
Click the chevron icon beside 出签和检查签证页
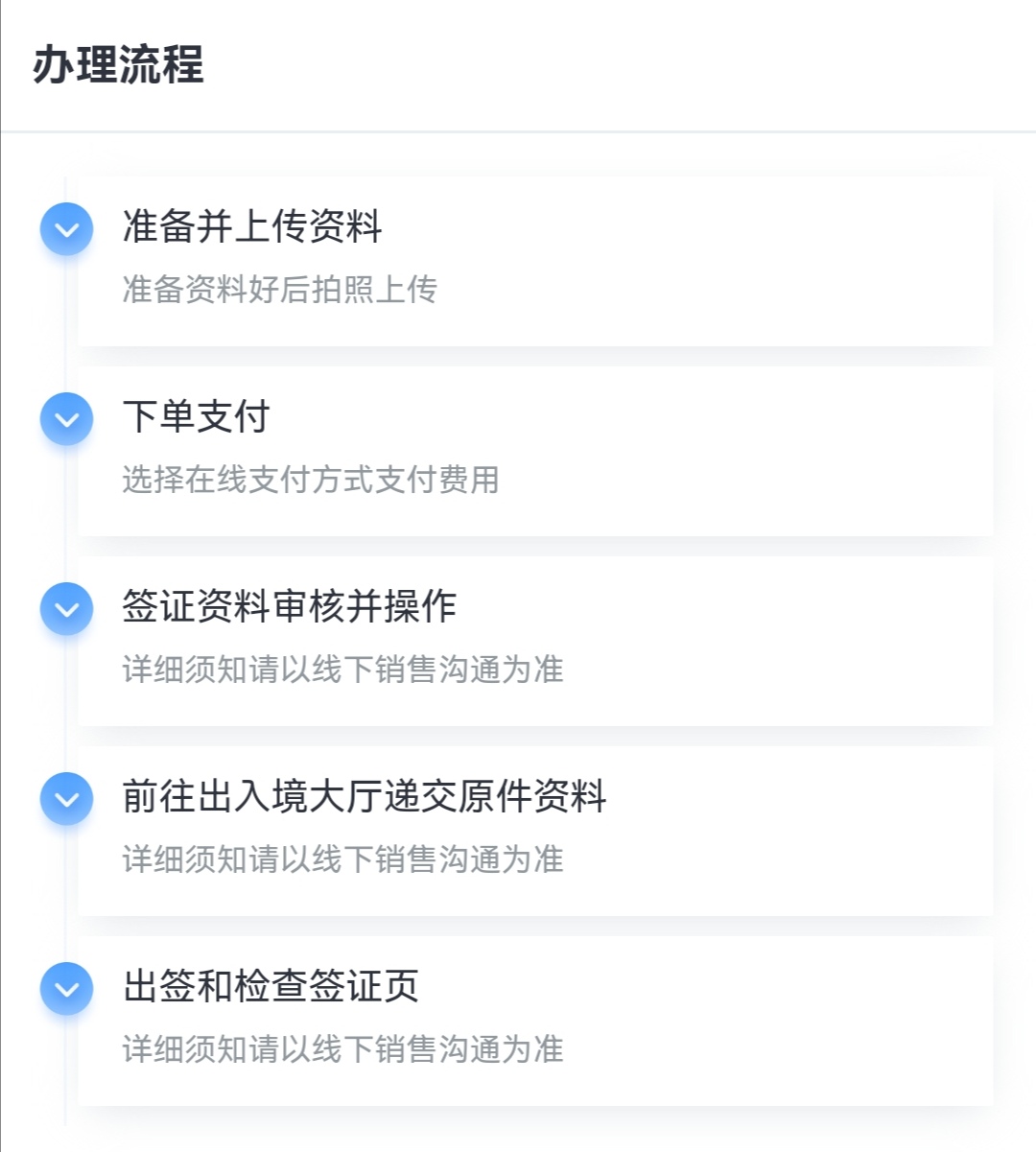click(67, 989)
